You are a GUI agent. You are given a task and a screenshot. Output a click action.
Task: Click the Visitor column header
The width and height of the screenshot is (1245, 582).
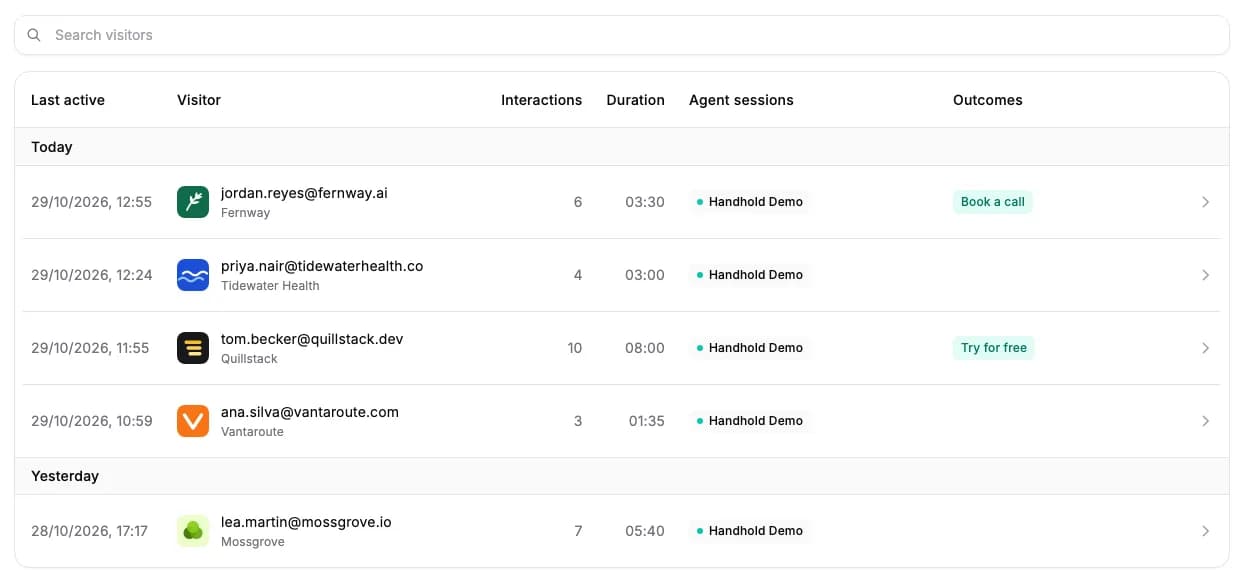199,100
